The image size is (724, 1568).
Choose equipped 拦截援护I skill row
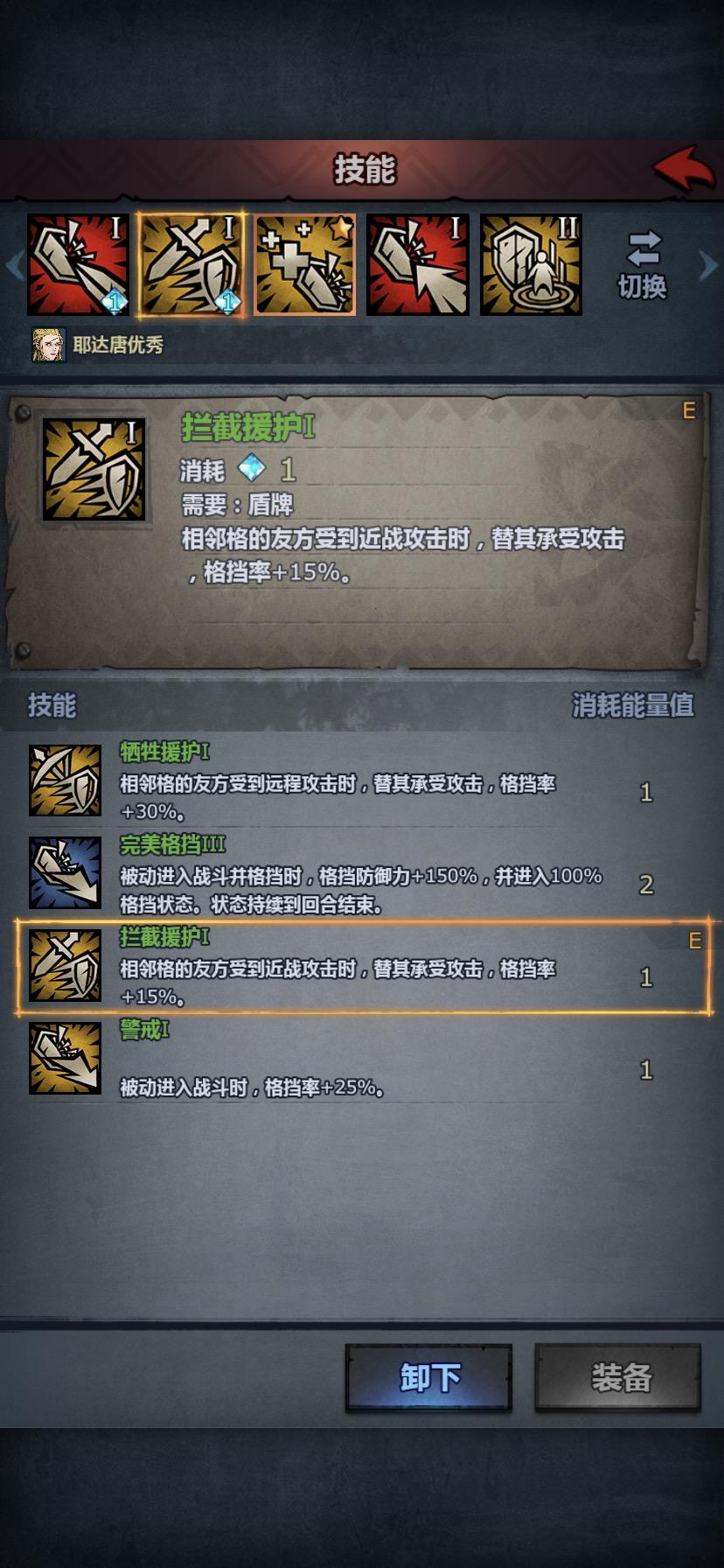pos(362,967)
